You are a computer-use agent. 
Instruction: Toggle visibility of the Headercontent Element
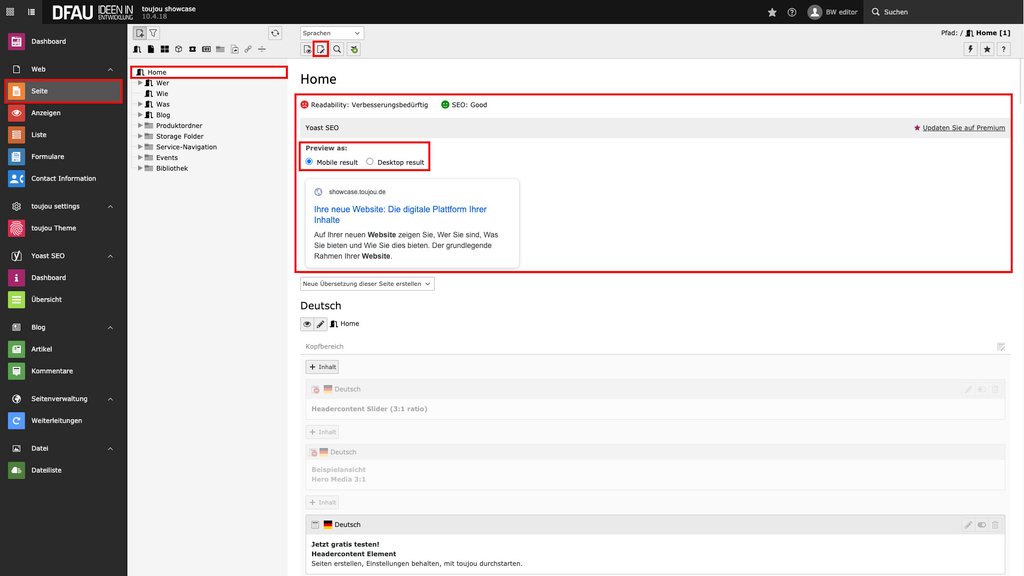point(981,525)
